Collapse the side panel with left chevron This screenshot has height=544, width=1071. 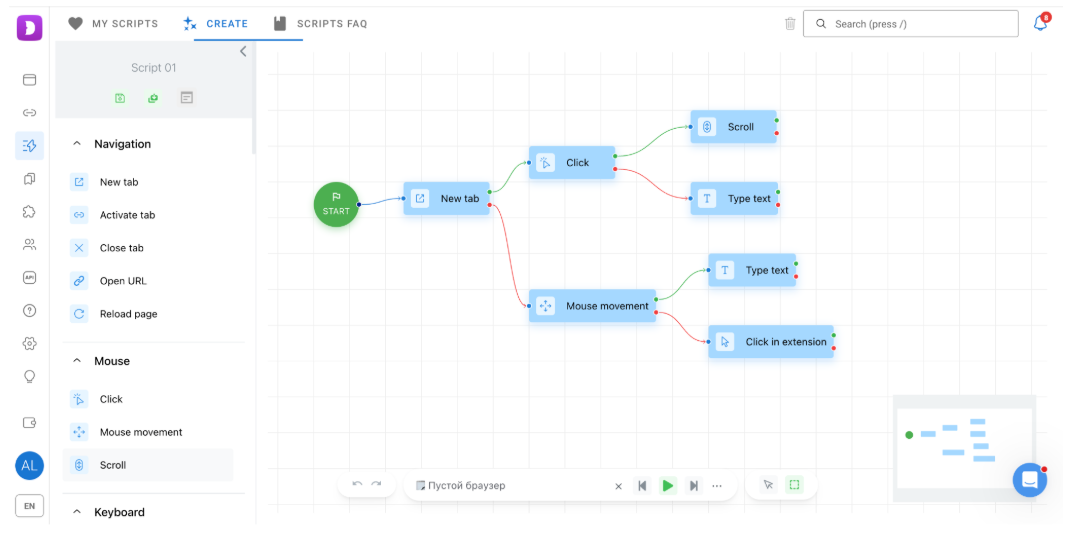coord(243,51)
